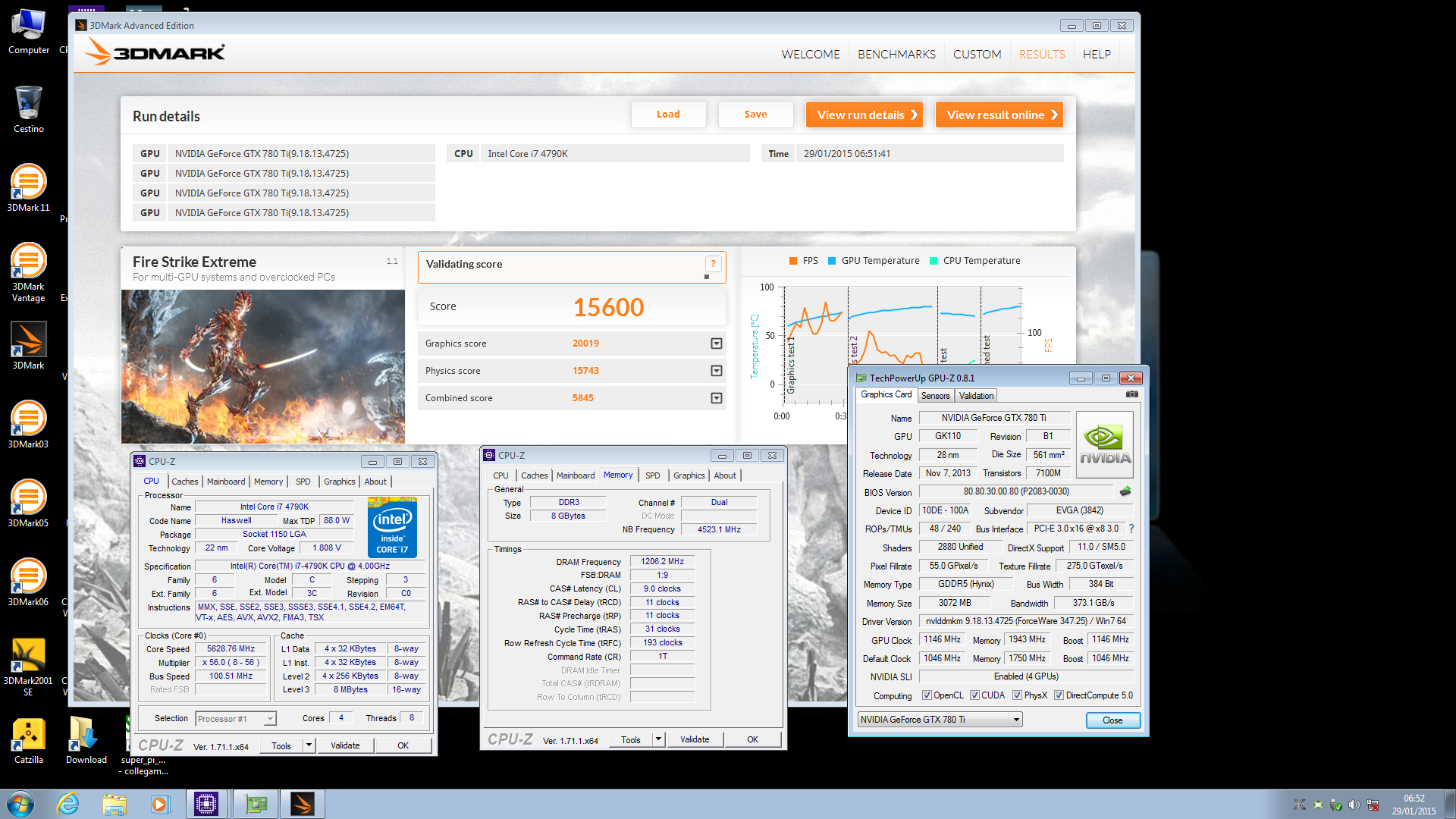Click the FPS orange legend swatch

793,261
